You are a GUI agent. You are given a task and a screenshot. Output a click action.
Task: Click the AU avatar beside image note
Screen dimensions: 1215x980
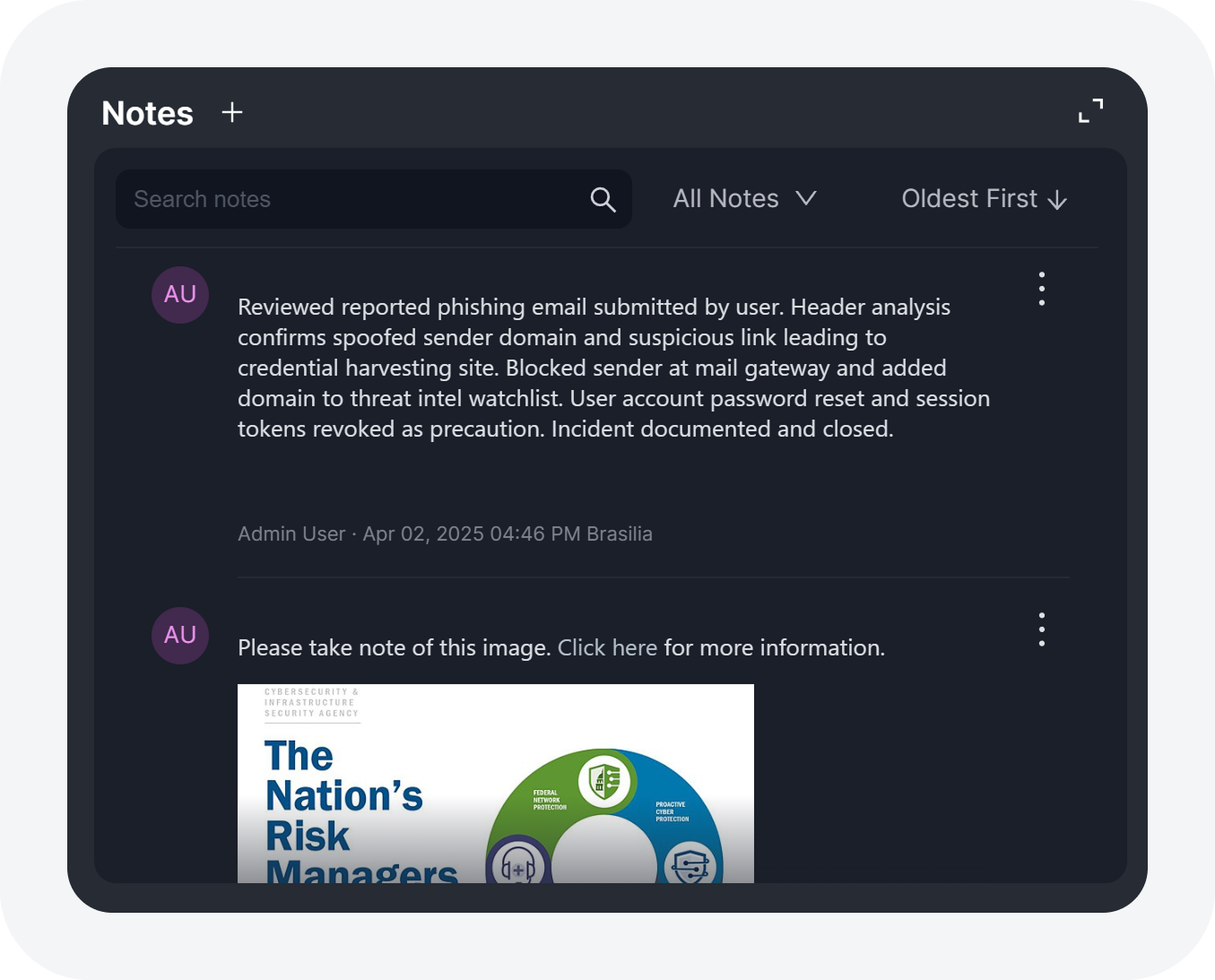[x=180, y=635]
